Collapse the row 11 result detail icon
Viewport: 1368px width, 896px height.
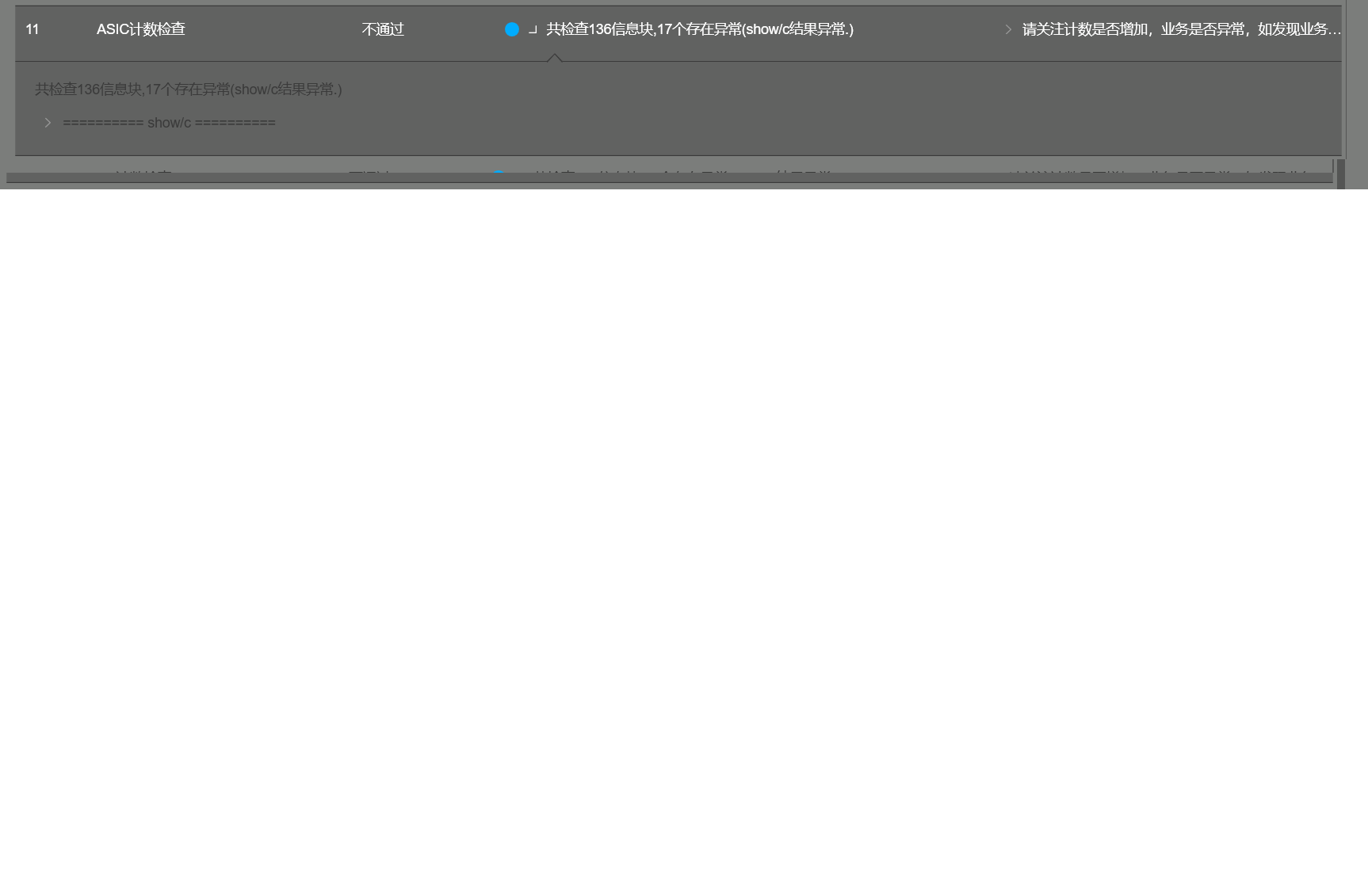click(x=533, y=30)
